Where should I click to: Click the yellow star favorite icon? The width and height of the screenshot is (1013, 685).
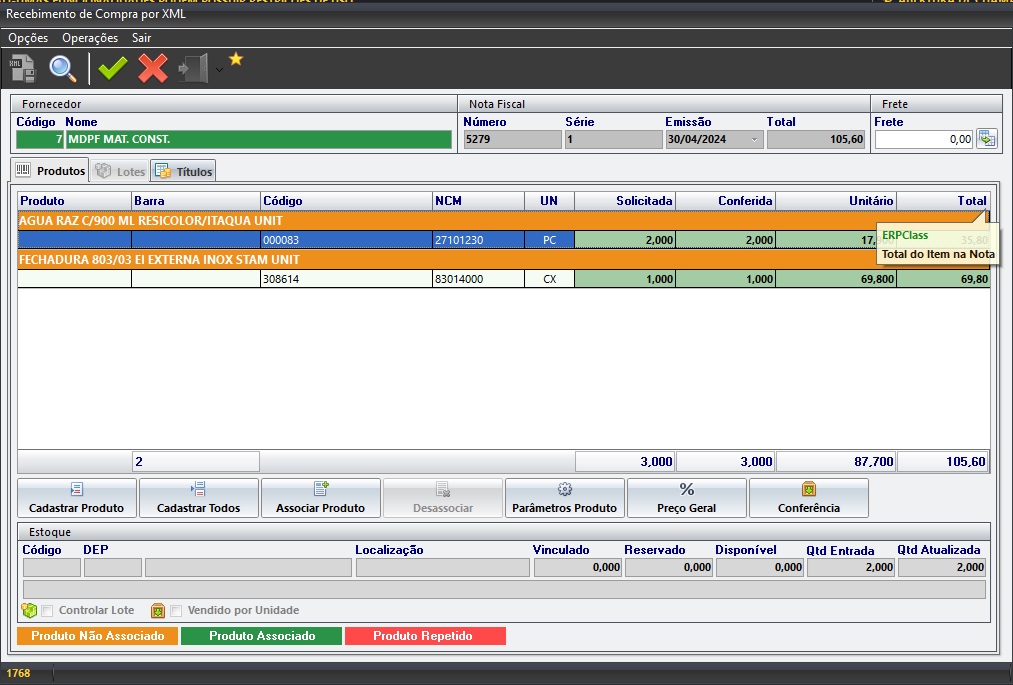pyautogui.click(x=236, y=59)
